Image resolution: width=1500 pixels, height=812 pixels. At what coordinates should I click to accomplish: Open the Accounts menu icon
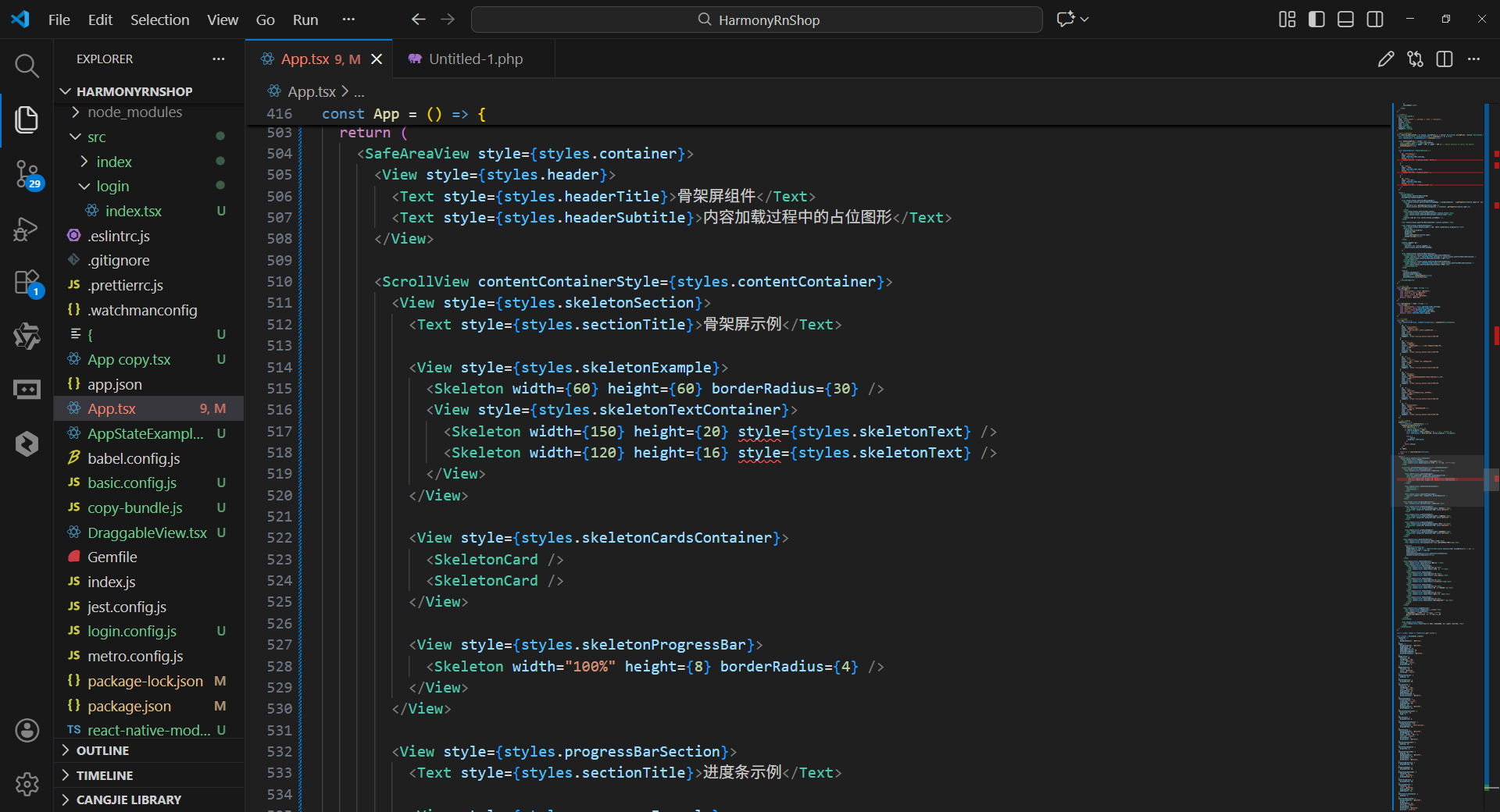tap(27, 731)
